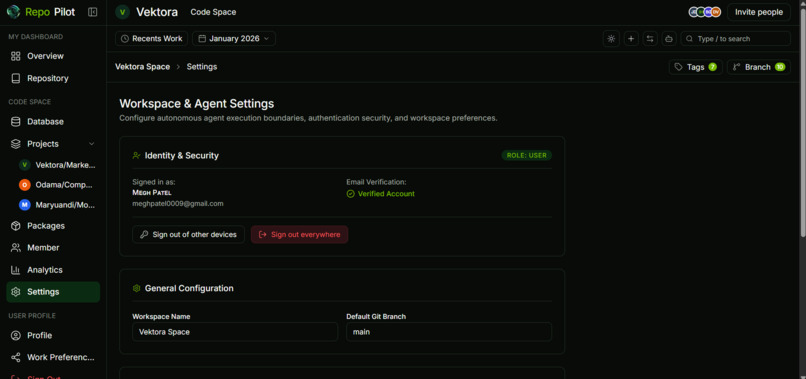806x379 pixels.
Task: Click Sign out everywhere button
Action: click(299, 234)
